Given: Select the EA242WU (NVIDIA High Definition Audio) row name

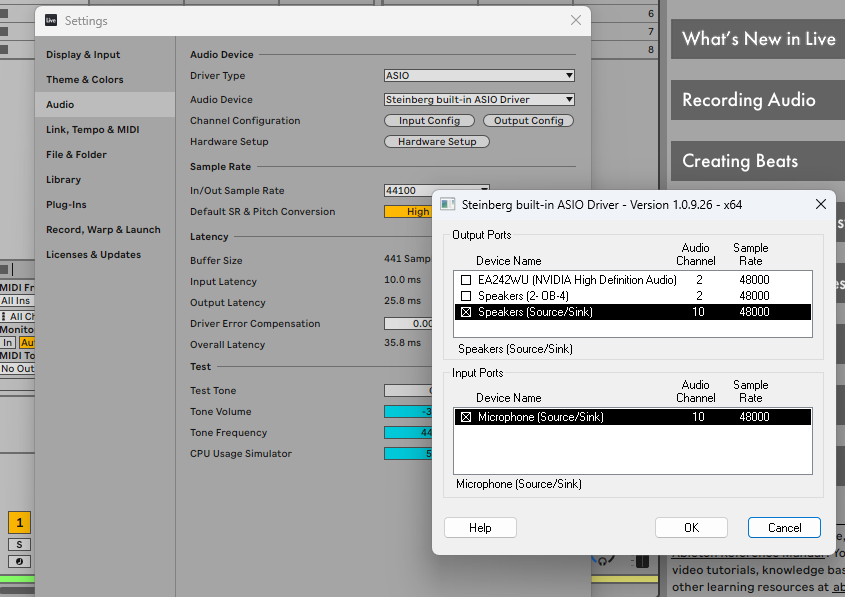Looking at the screenshot, I should [x=577, y=280].
